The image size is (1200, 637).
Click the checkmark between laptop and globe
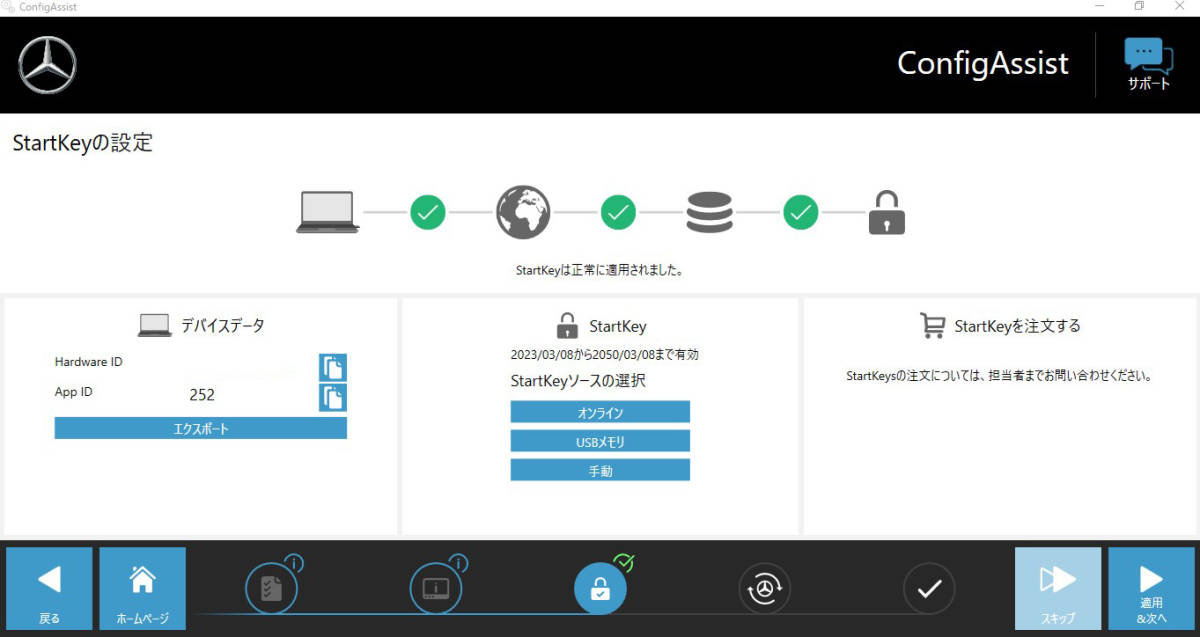click(428, 212)
